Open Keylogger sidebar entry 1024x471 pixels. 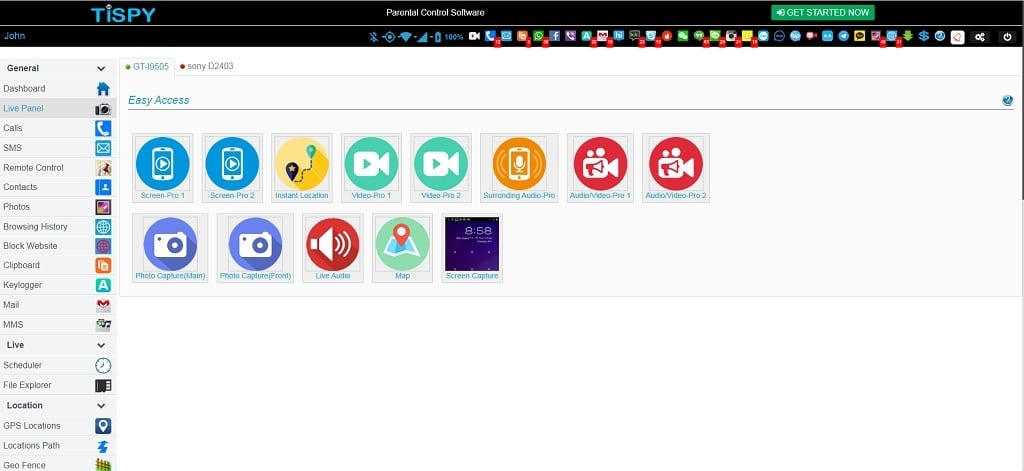58,285
